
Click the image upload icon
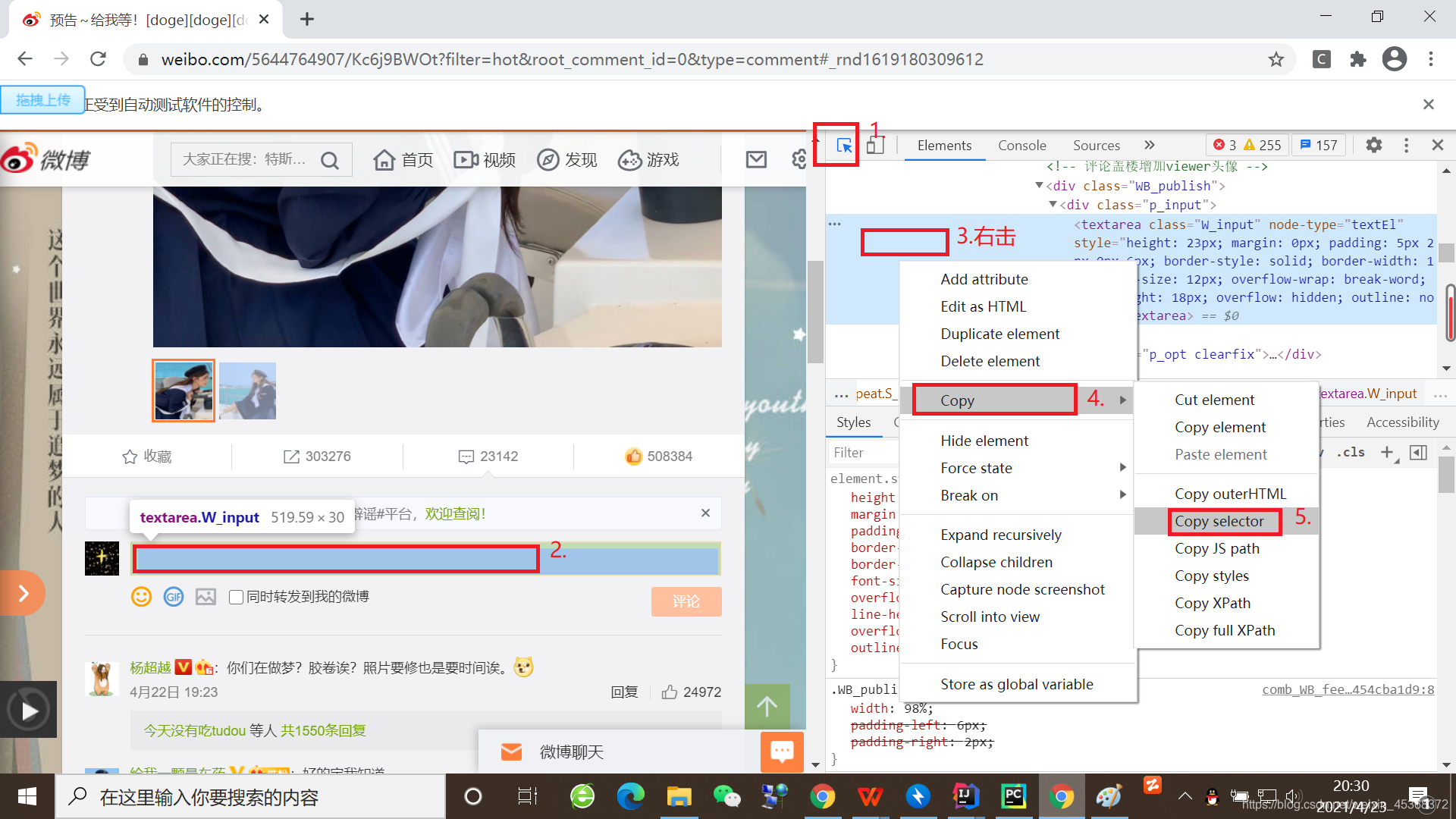(206, 597)
